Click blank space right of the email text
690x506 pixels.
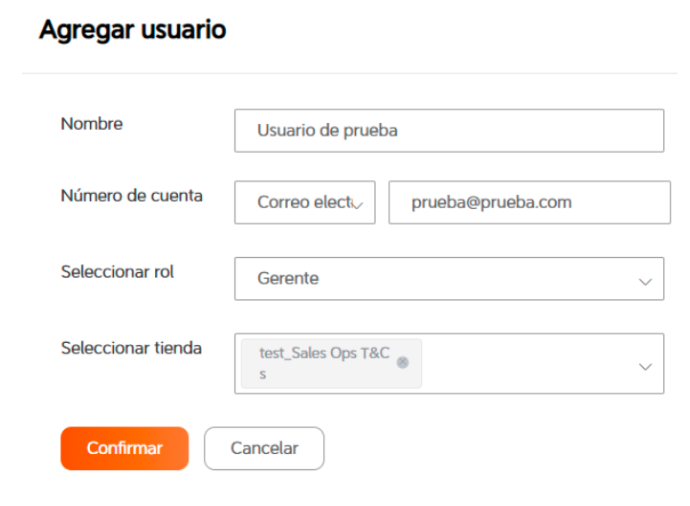tap(620, 202)
